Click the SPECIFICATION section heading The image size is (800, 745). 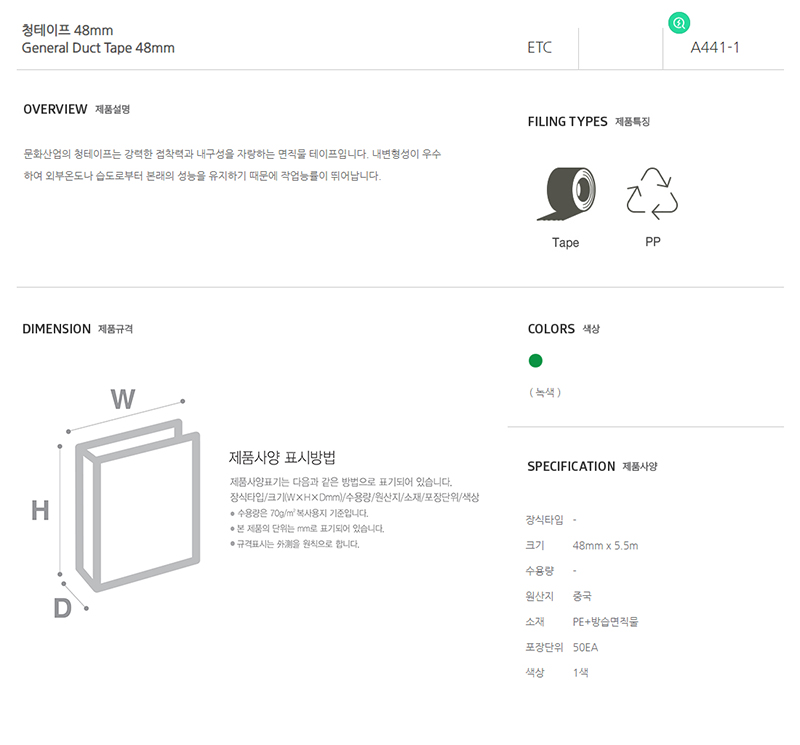(571, 466)
